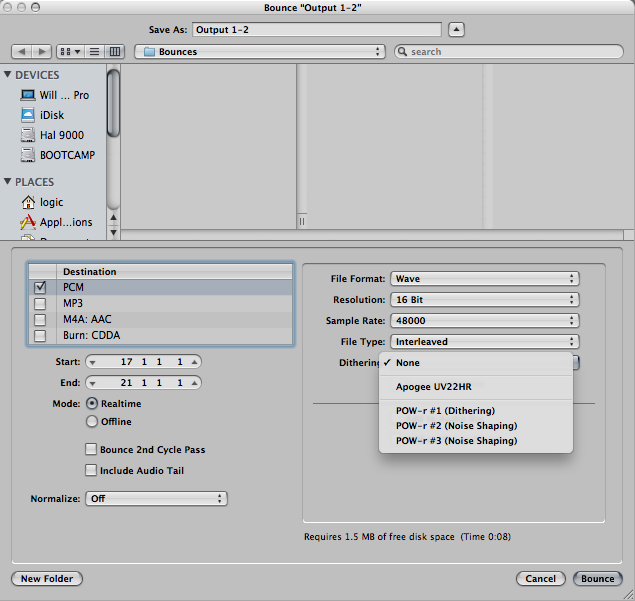Switch to list view mode

tap(94, 51)
